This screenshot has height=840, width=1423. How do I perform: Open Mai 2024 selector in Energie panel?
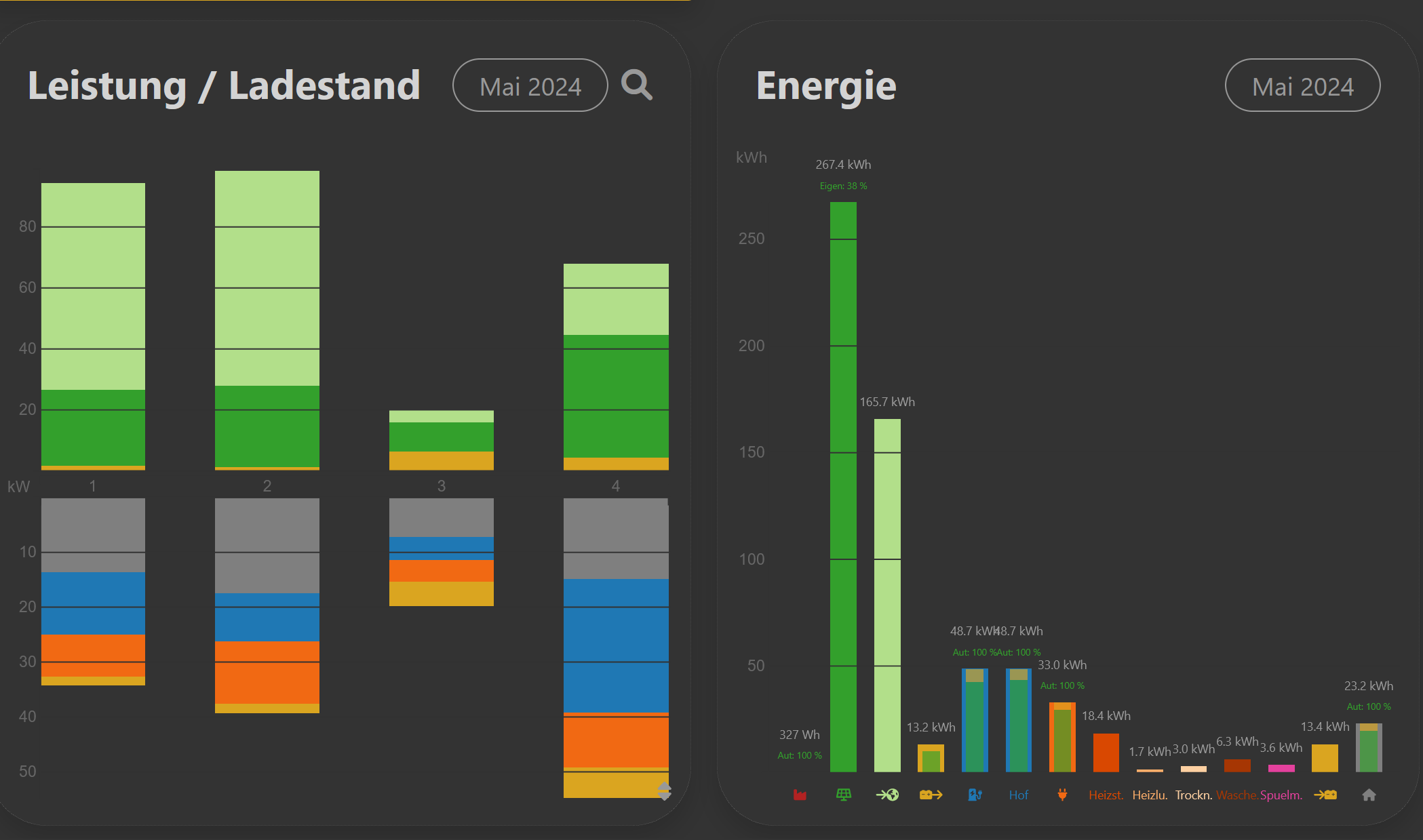1302,85
